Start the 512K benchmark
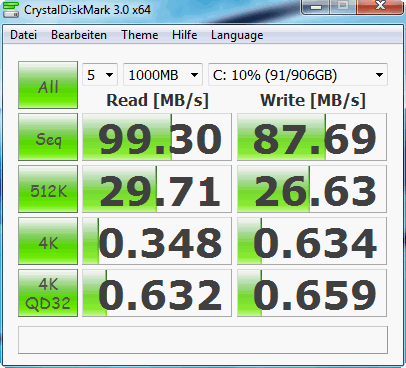This screenshot has height=368, width=406. (48, 189)
